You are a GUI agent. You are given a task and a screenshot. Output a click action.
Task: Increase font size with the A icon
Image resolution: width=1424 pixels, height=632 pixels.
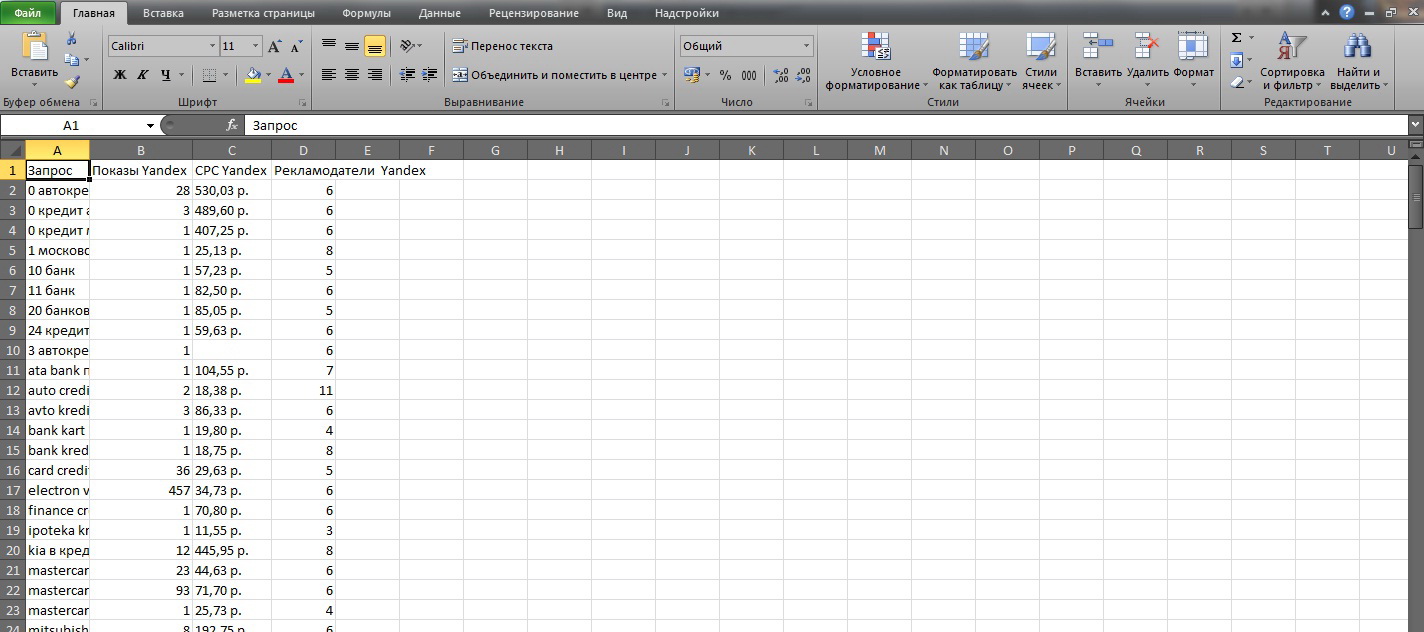(275, 46)
